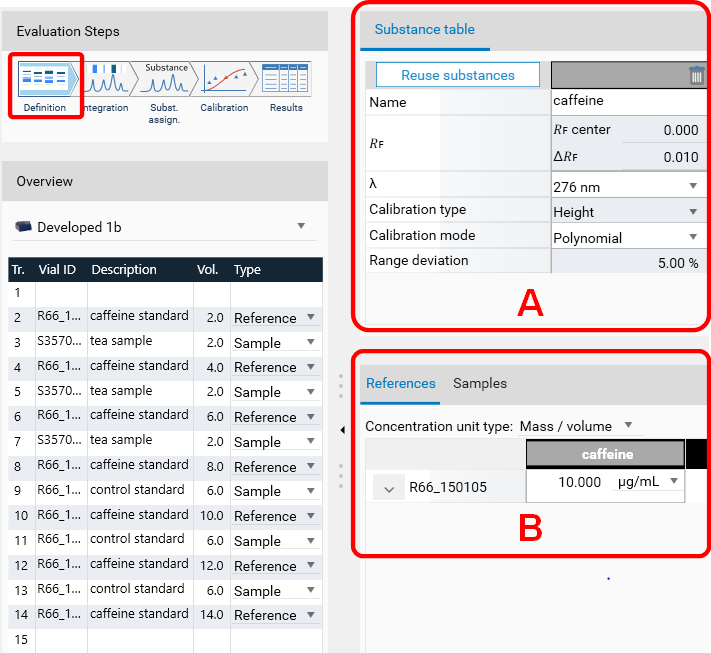Open the Developed 1b plate dropdown

[x=301, y=227]
